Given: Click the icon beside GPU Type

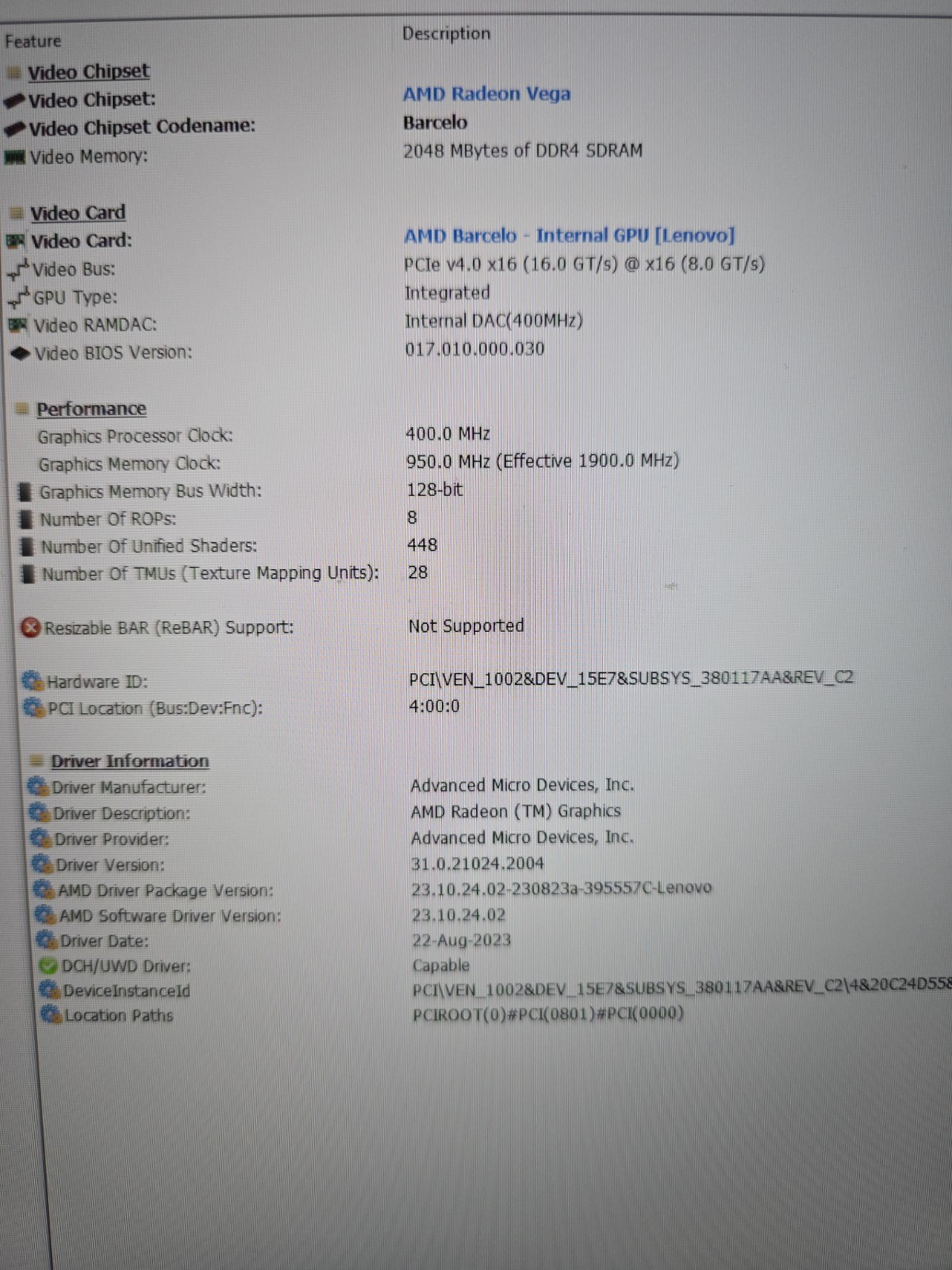Looking at the screenshot, I should click(x=20, y=298).
